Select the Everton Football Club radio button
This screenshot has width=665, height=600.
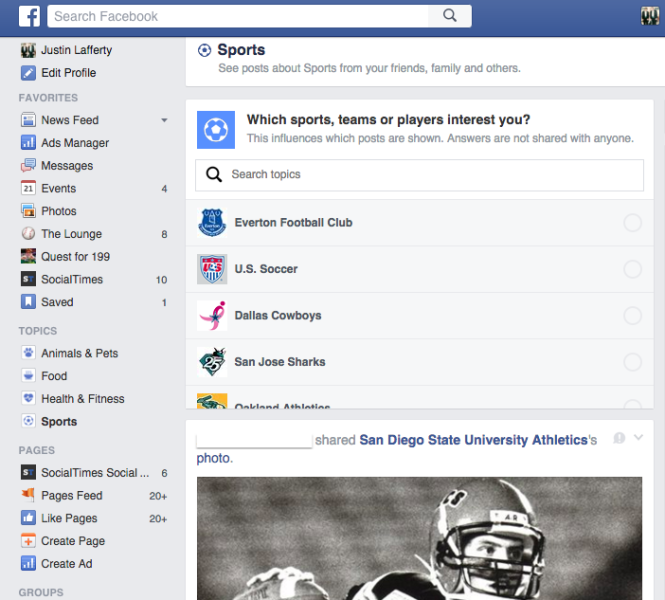click(x=632, y=223)
